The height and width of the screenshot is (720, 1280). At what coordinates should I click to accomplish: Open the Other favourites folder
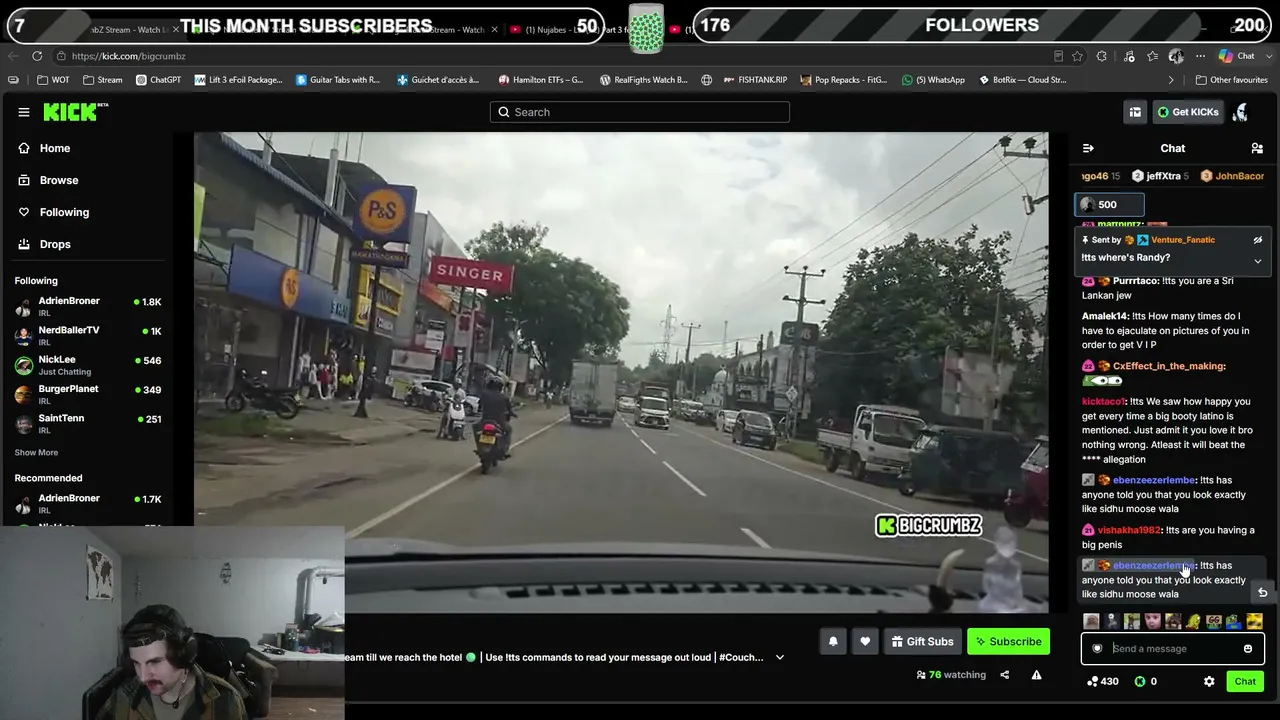point(1231,80)
